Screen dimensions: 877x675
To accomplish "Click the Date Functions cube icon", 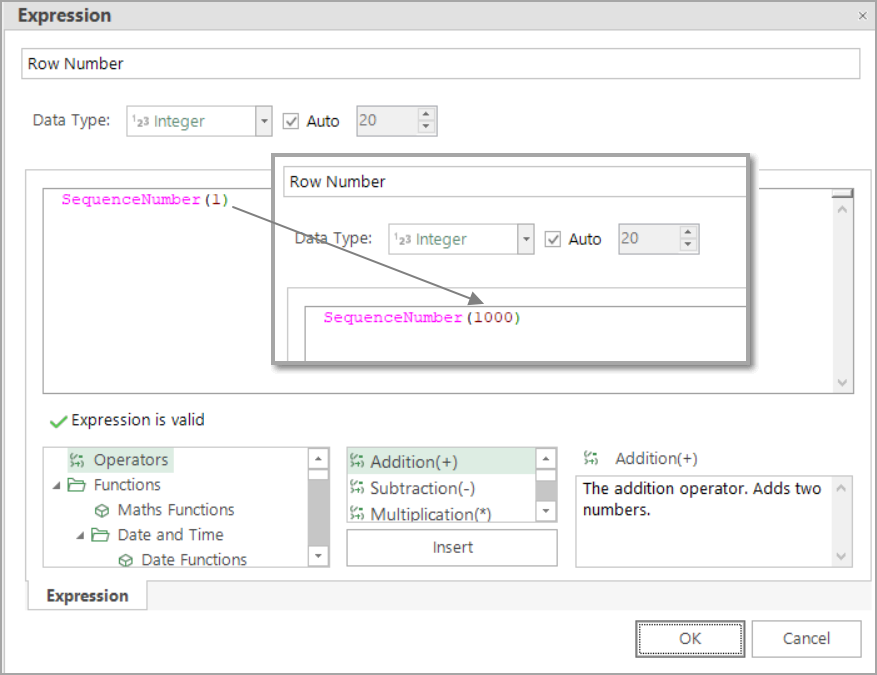I will point(126,560).
